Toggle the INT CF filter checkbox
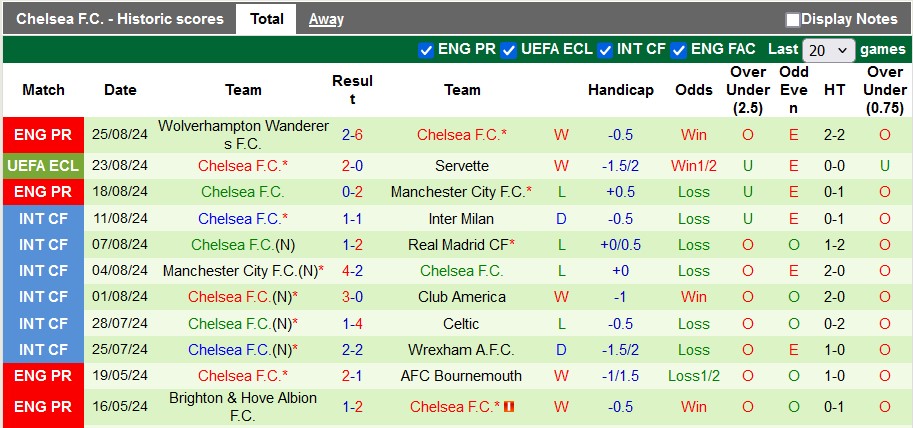The height and width of the screenshot is (428, 913). [605, 49]
